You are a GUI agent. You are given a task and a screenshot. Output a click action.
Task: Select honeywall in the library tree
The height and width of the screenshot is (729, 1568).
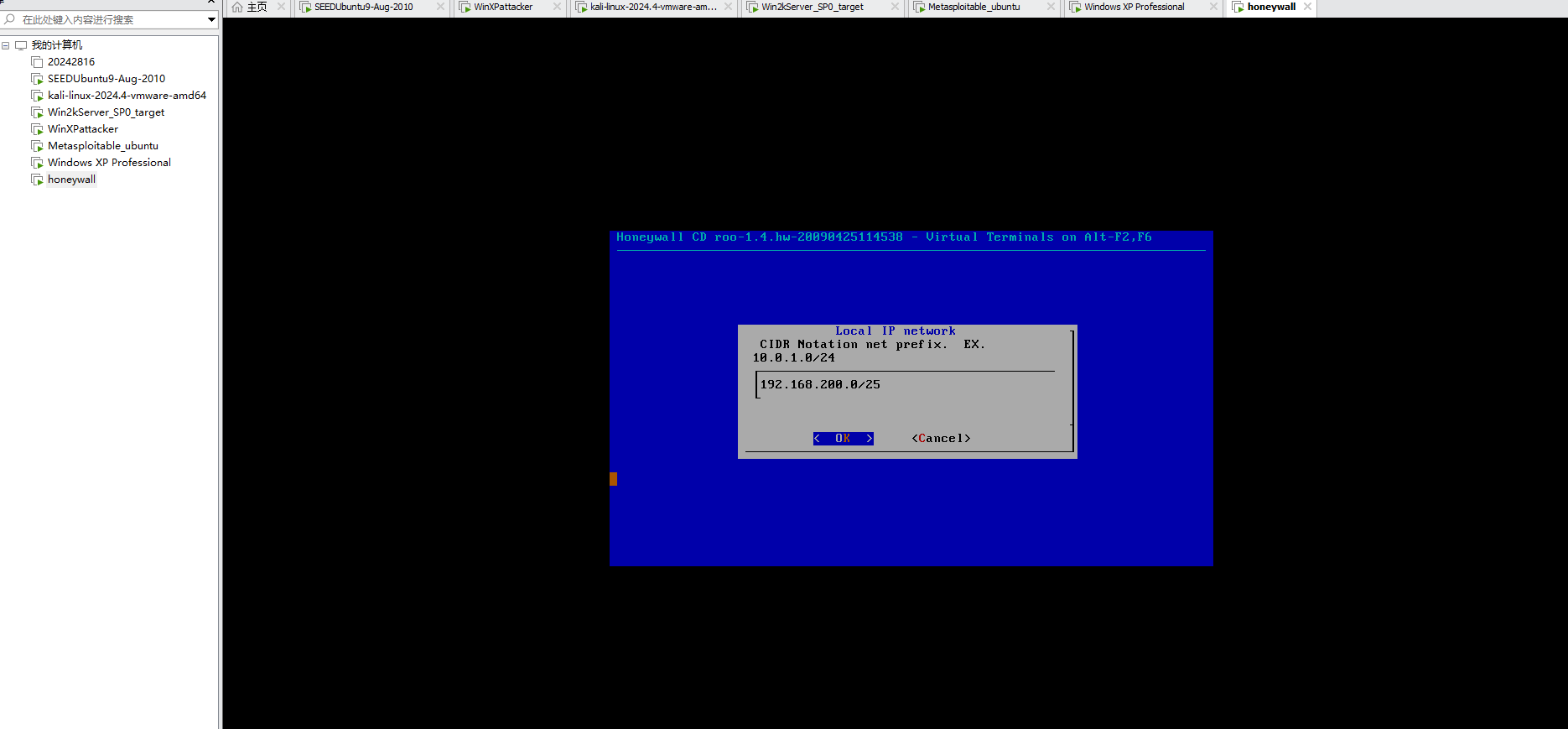[71, 180]
